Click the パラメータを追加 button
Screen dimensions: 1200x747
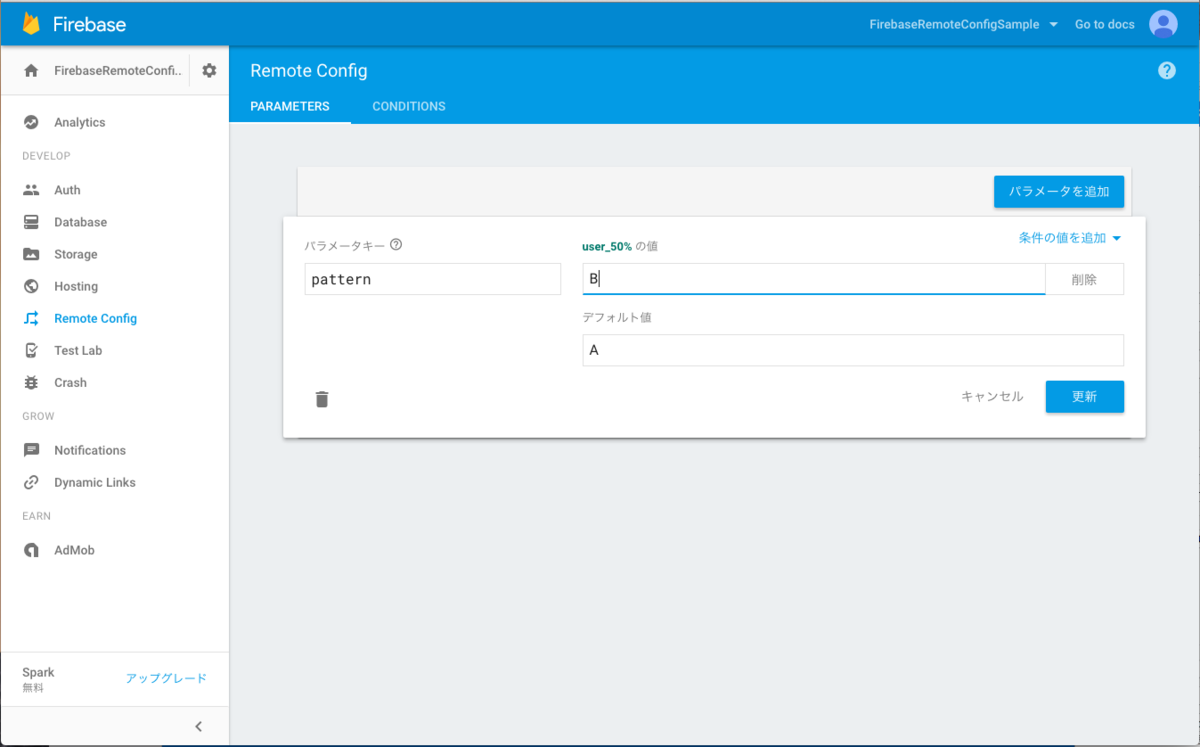click(x=1059, y=191)
